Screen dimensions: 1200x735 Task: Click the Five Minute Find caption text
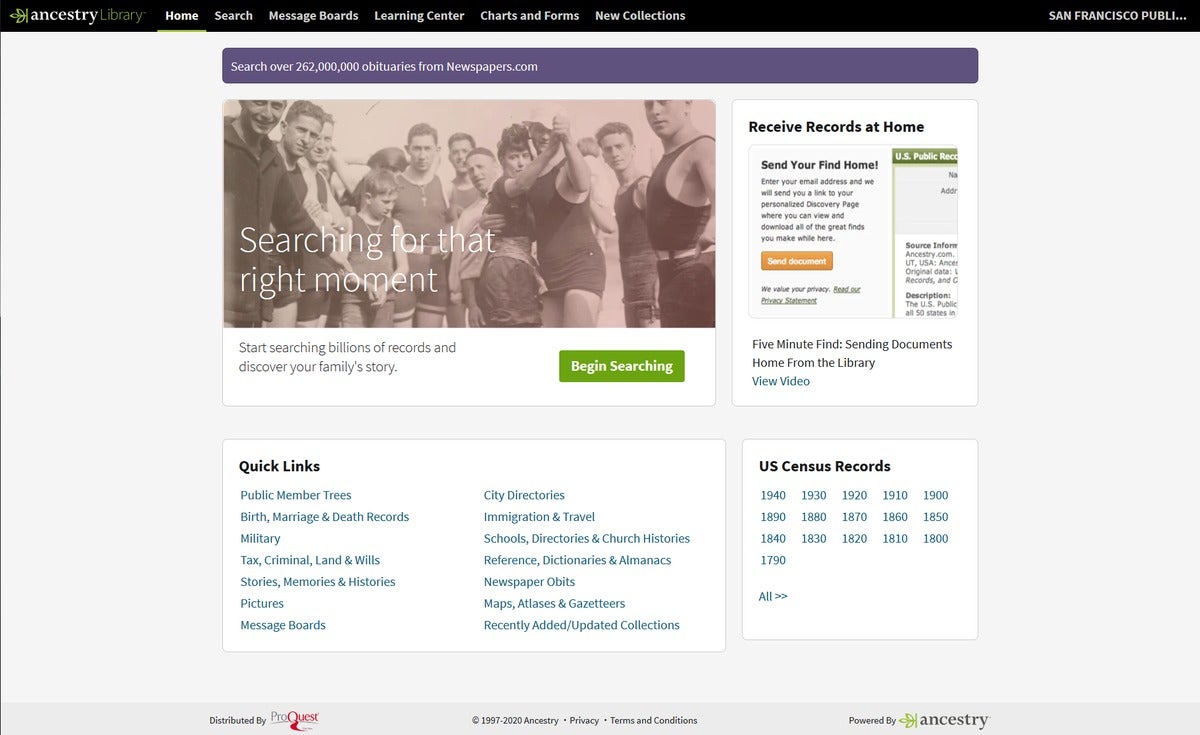[x=852, y=353]
